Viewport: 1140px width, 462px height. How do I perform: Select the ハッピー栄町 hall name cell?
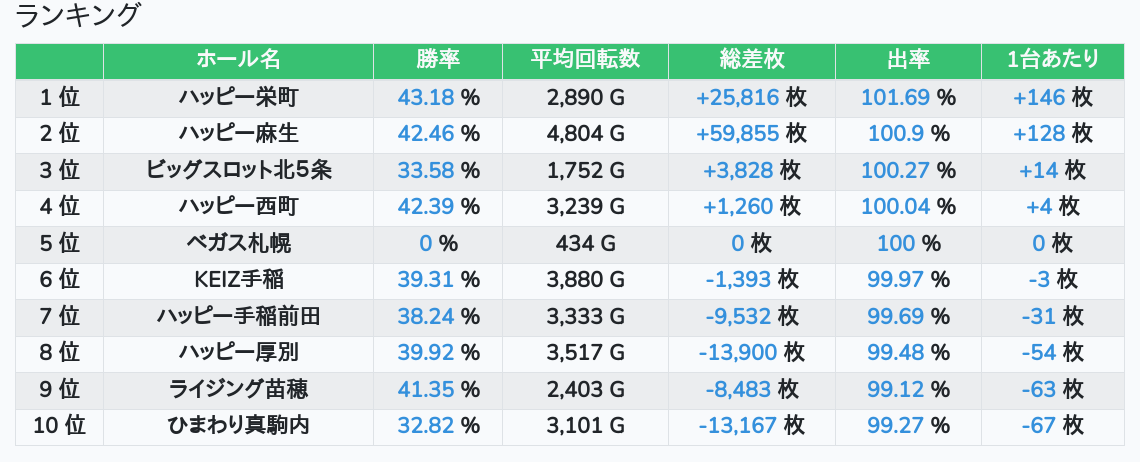pyautogui.click(x=238, y=97)
